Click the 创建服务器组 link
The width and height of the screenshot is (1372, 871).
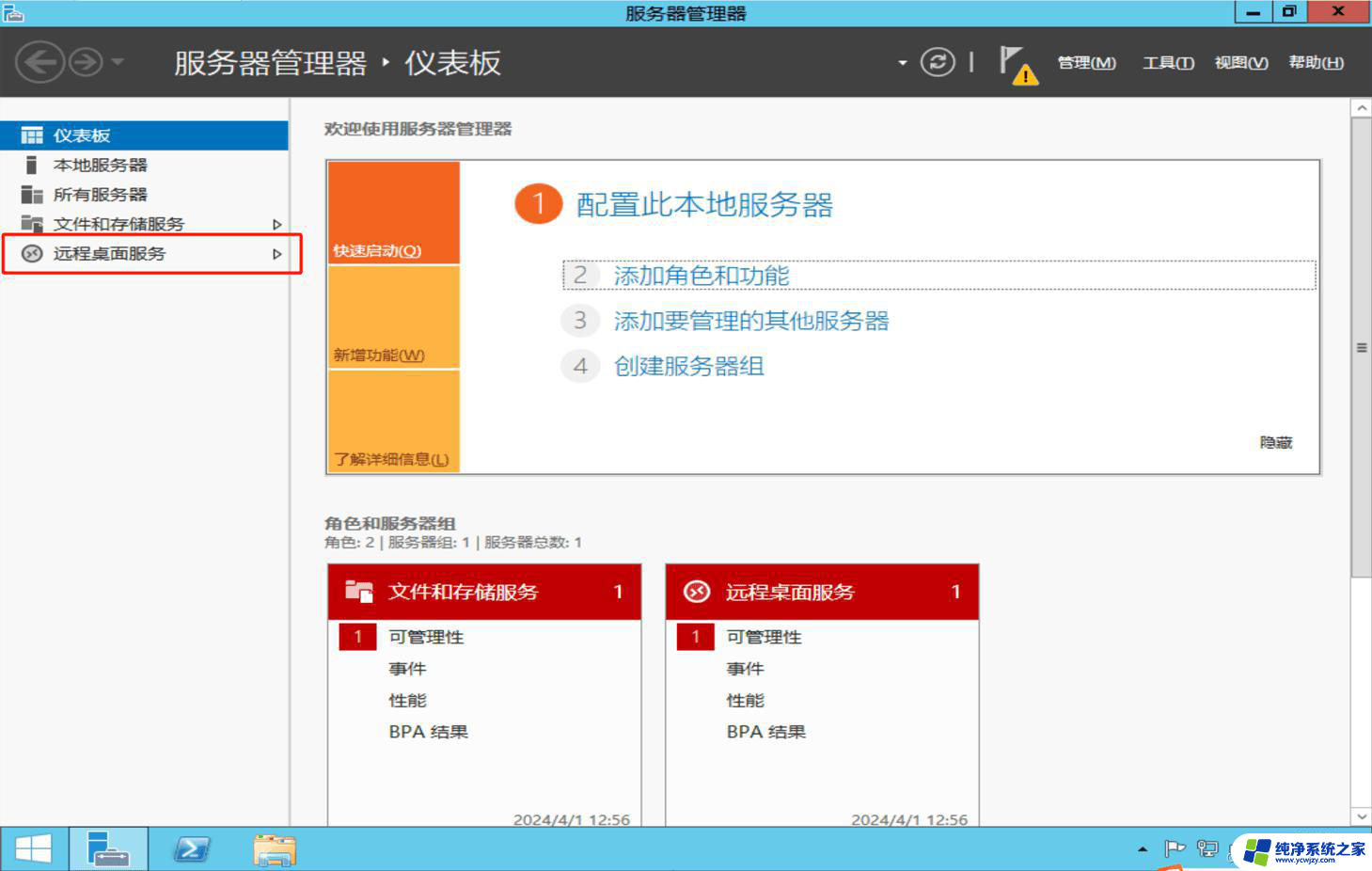coord(689,366)
